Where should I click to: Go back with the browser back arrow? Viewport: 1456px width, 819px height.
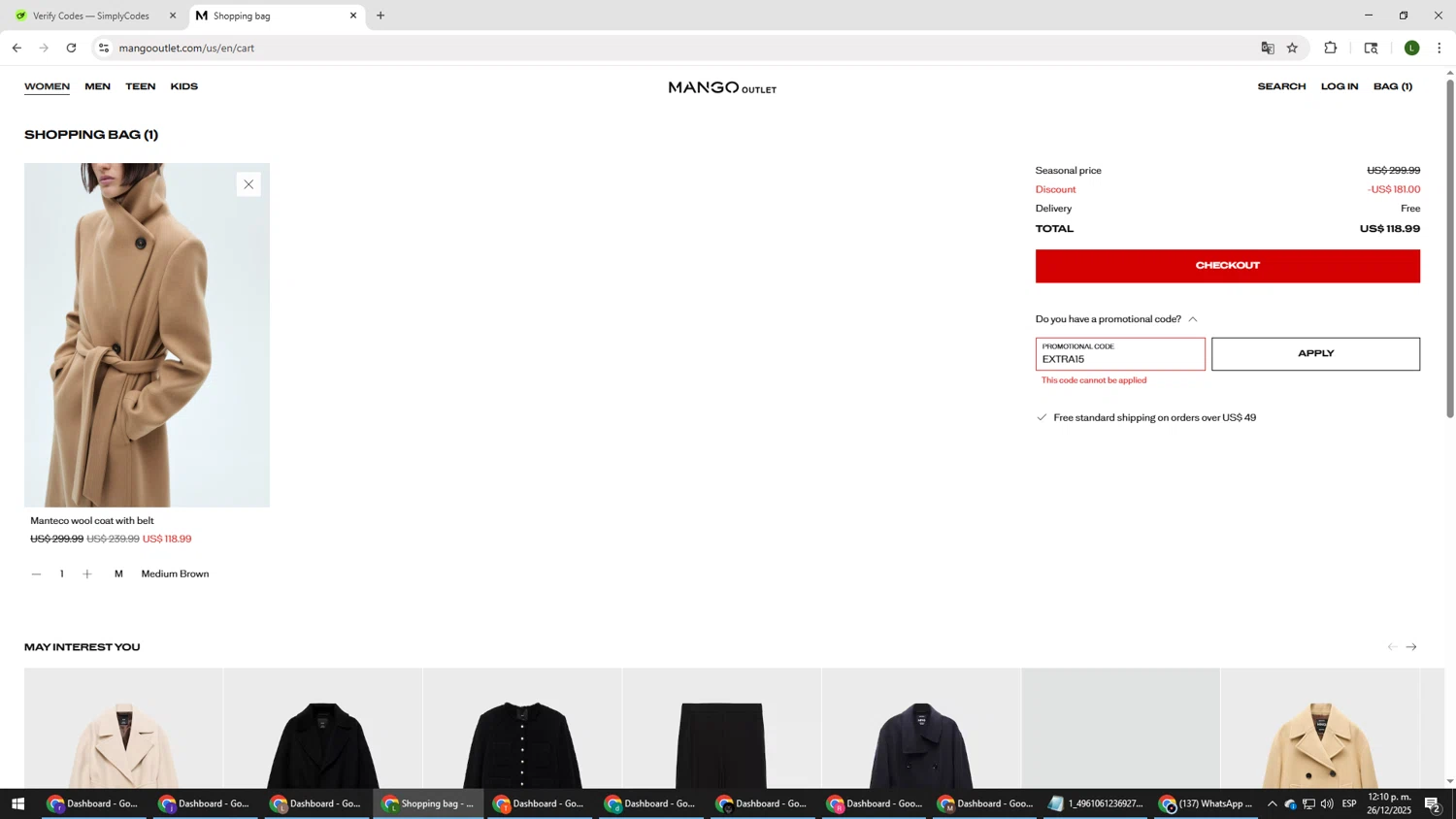17,48
